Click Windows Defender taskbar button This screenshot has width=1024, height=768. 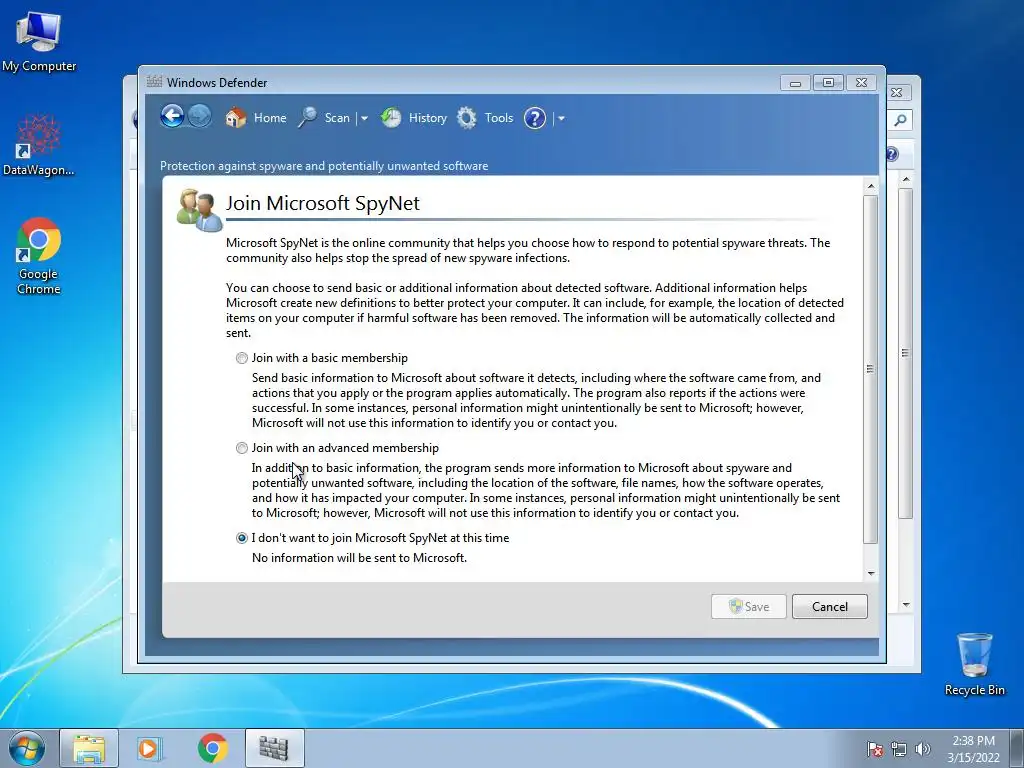(x=274, y=748)
